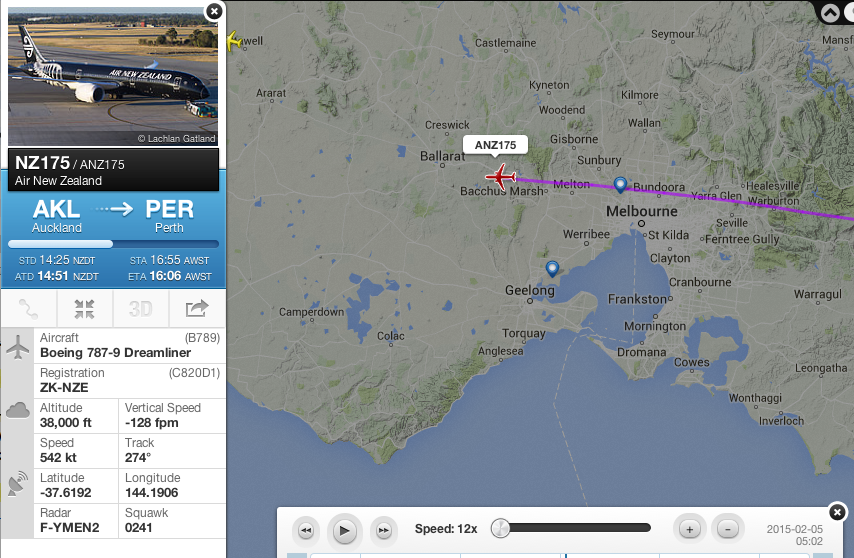Click the blue airport pin near Geelong
Image resolution: width=854 pixels, height=558 pixels.
[x=552, y=269]
